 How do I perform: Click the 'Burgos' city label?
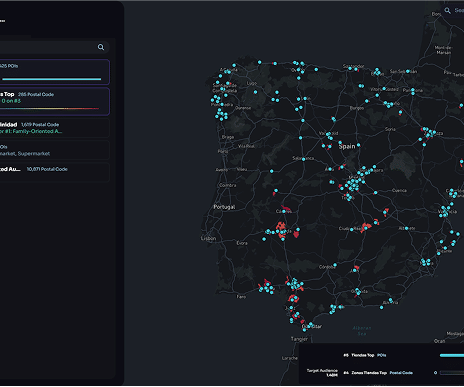click(x=357, y=108)
